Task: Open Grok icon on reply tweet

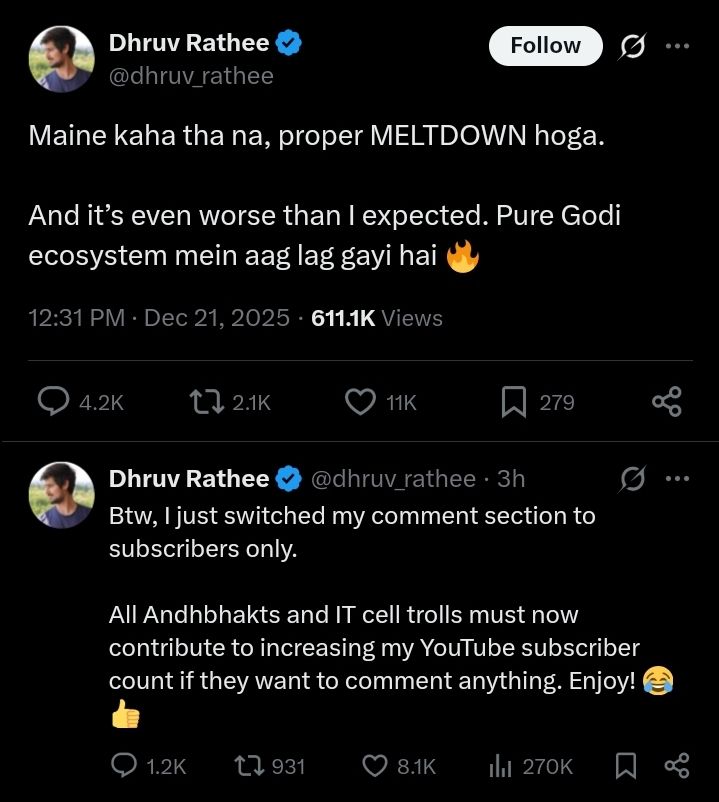Action: tap(632, 479)
